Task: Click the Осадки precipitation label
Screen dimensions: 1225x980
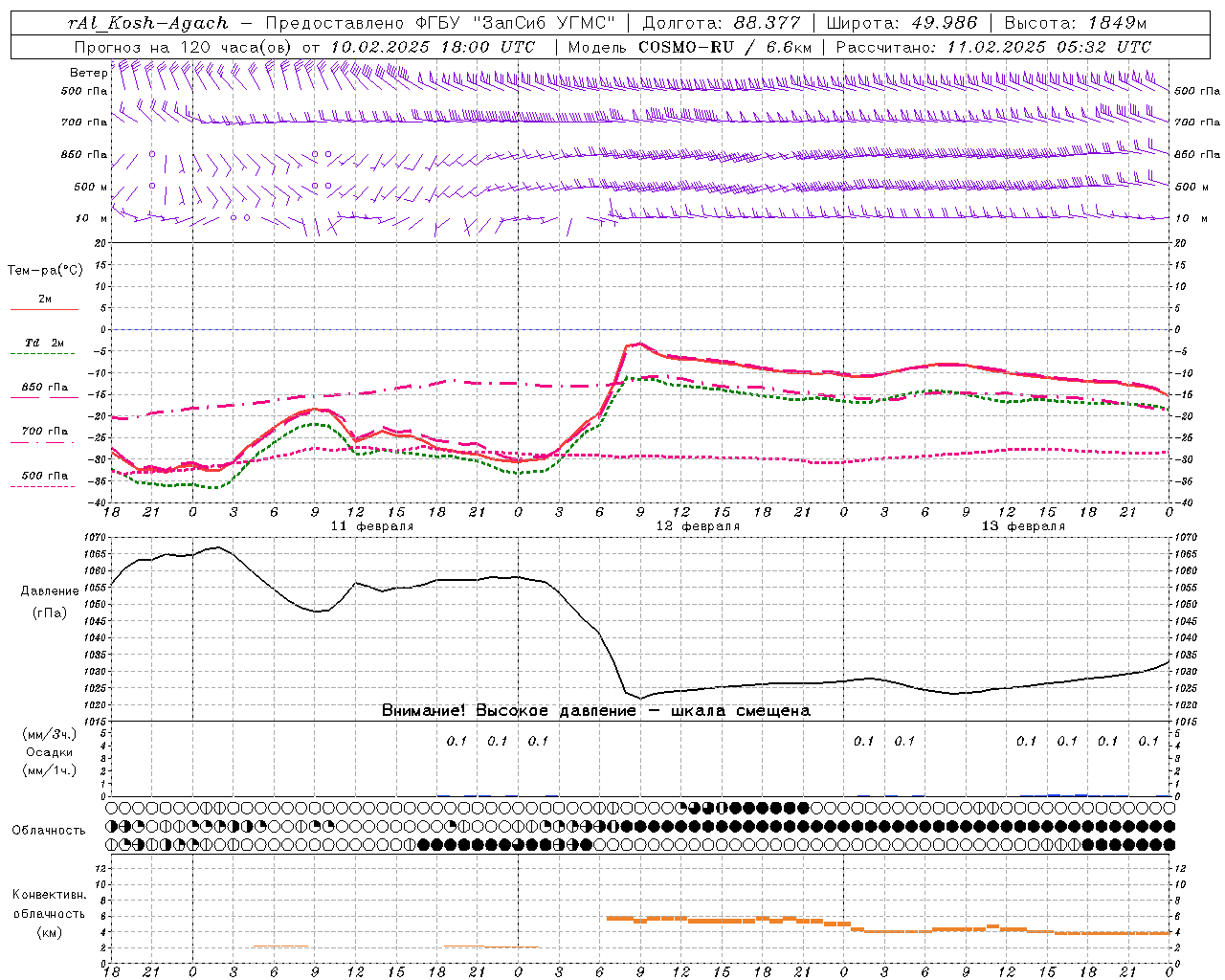Action: 49,752
